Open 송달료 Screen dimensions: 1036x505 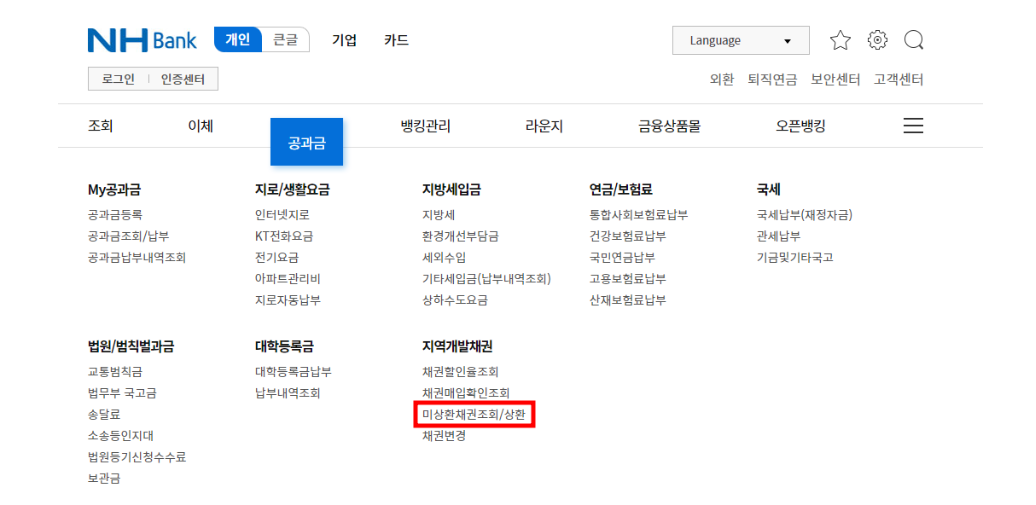[x=104, y=414]
